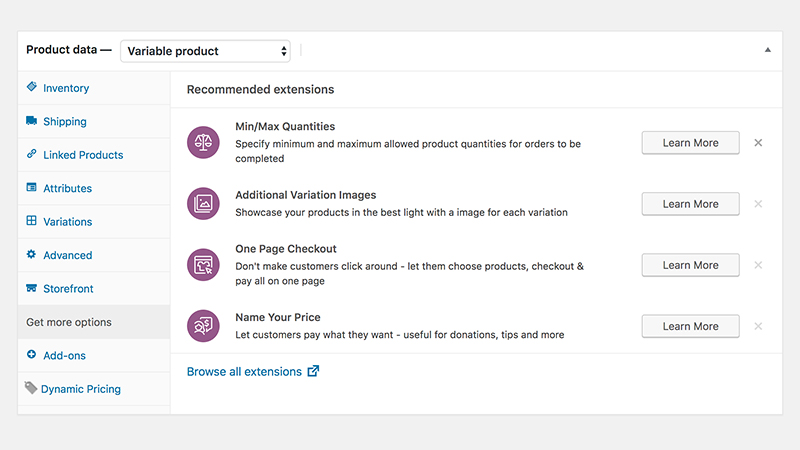Click the Advanced gear icon
The image size is (800, 450).
pyautogui.click(x=32, y=254)
